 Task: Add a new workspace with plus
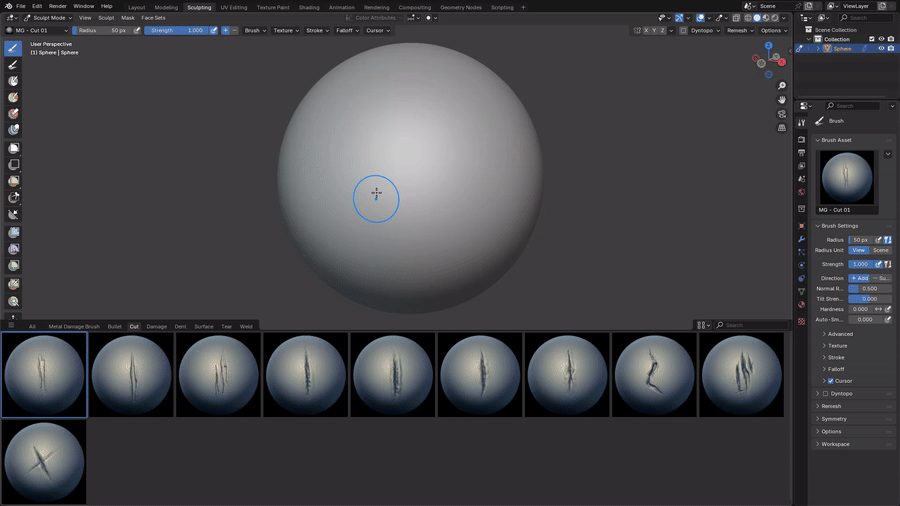coord(523,7)
